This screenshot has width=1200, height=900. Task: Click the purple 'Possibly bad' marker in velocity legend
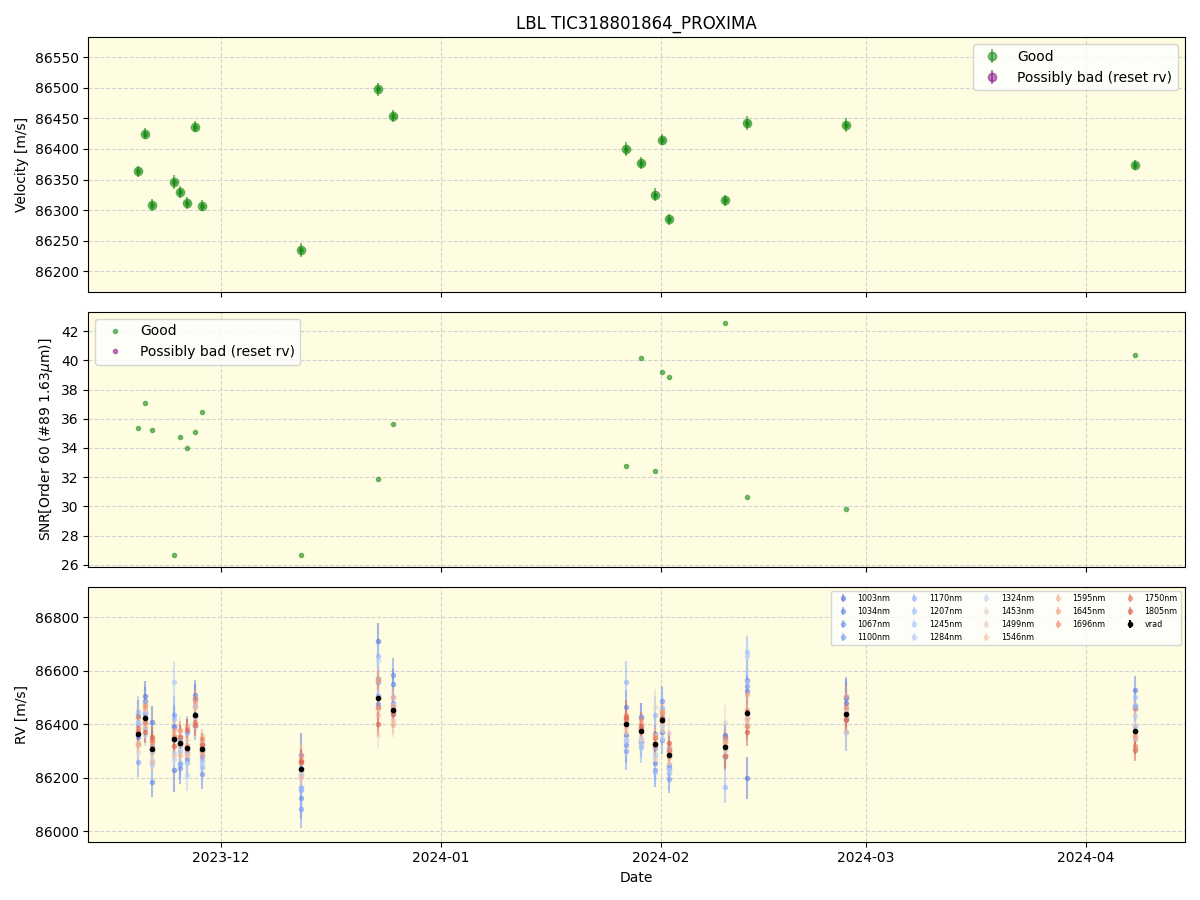pos(992,77)
